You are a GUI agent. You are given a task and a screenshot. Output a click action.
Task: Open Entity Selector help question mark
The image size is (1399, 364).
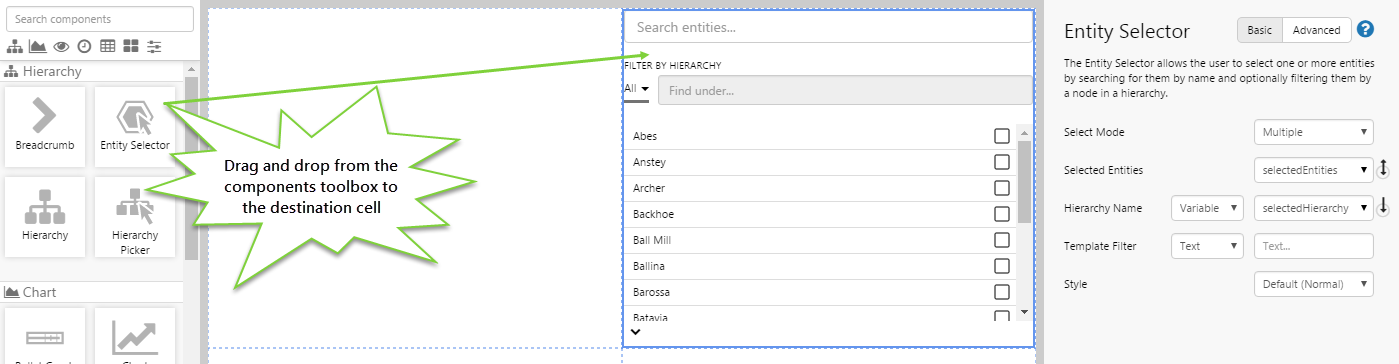pyautogui.click(x=1366, y=30)
